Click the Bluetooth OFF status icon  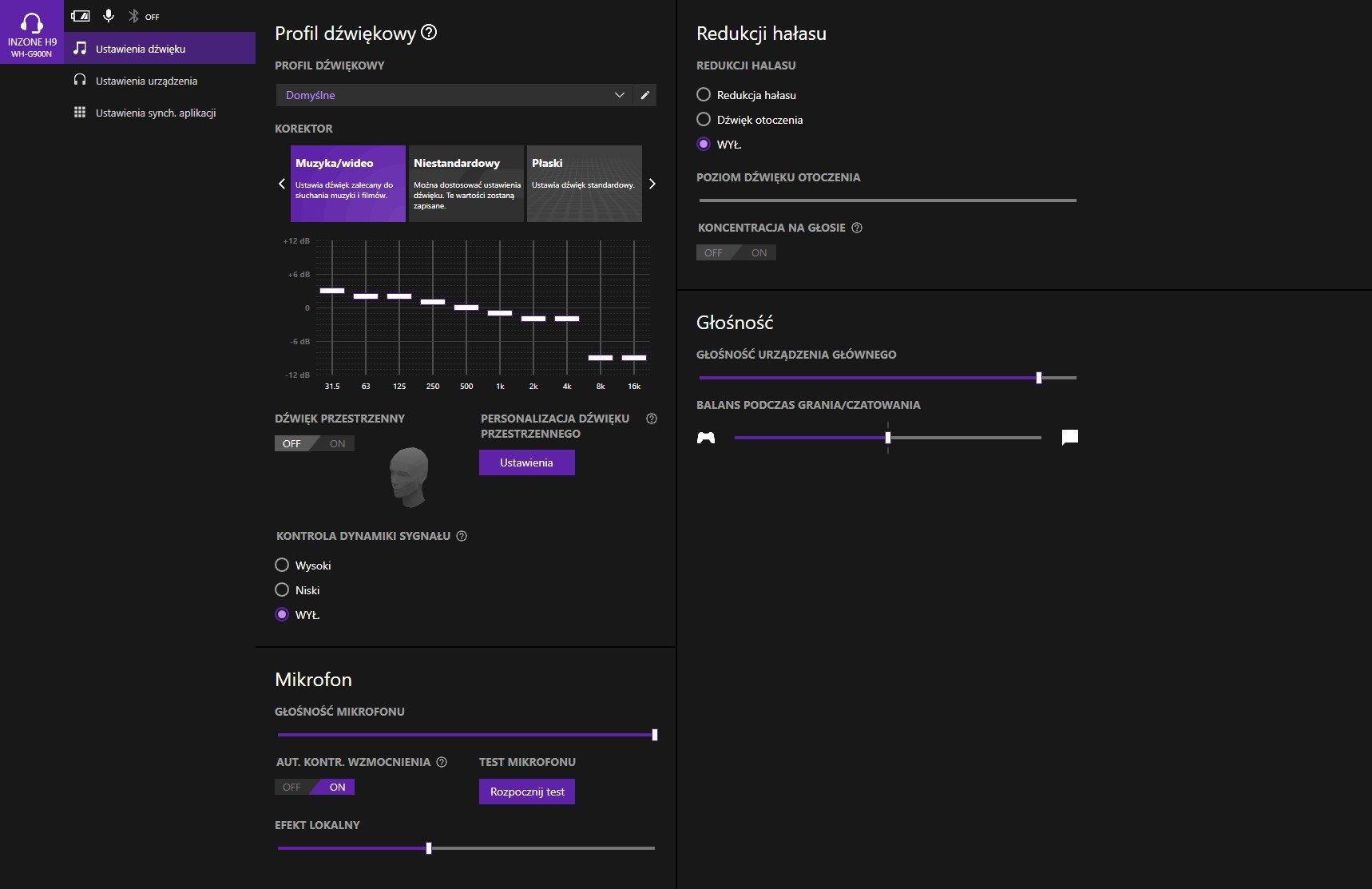134,16
